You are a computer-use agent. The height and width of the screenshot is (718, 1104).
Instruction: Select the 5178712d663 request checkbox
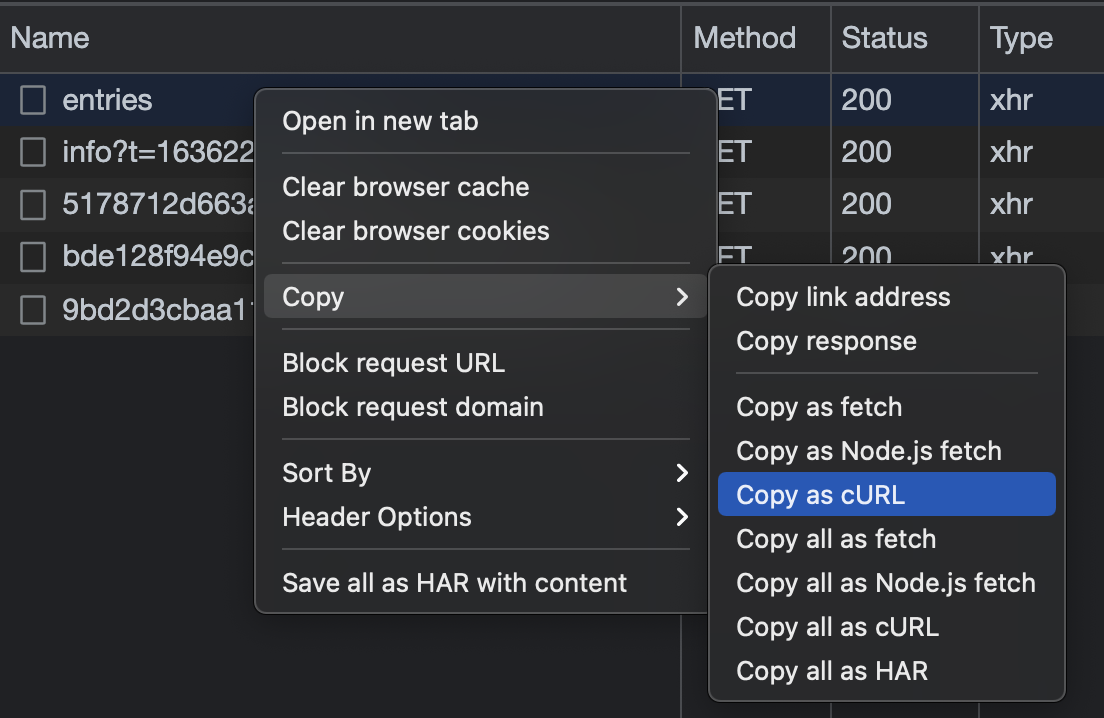pyautogui.click(x=34, y=204)
